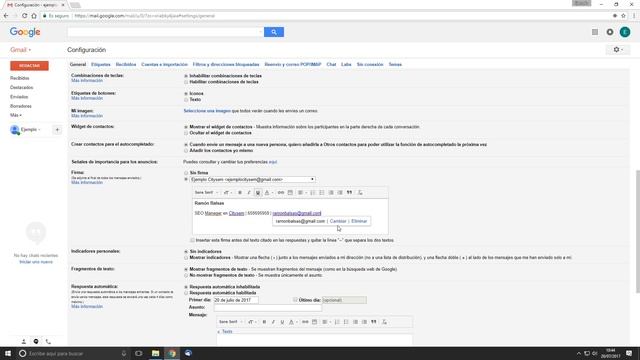Select 'Habilitar combinaciones de teclas' option
This screenshot has height=360, width=640.
tap(186, 82)
